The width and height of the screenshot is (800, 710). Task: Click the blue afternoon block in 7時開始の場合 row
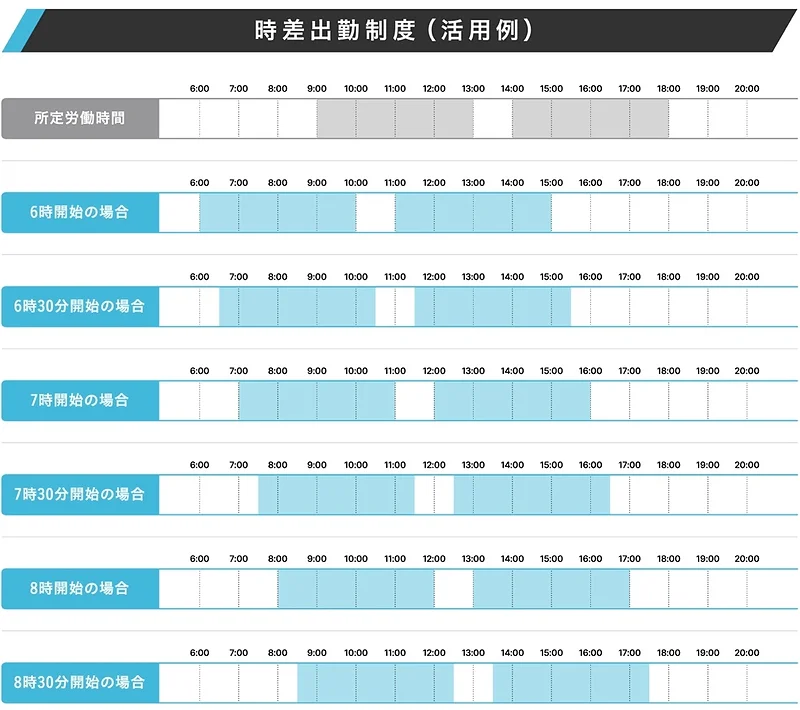pyautogui.click(x=512, y=401)
